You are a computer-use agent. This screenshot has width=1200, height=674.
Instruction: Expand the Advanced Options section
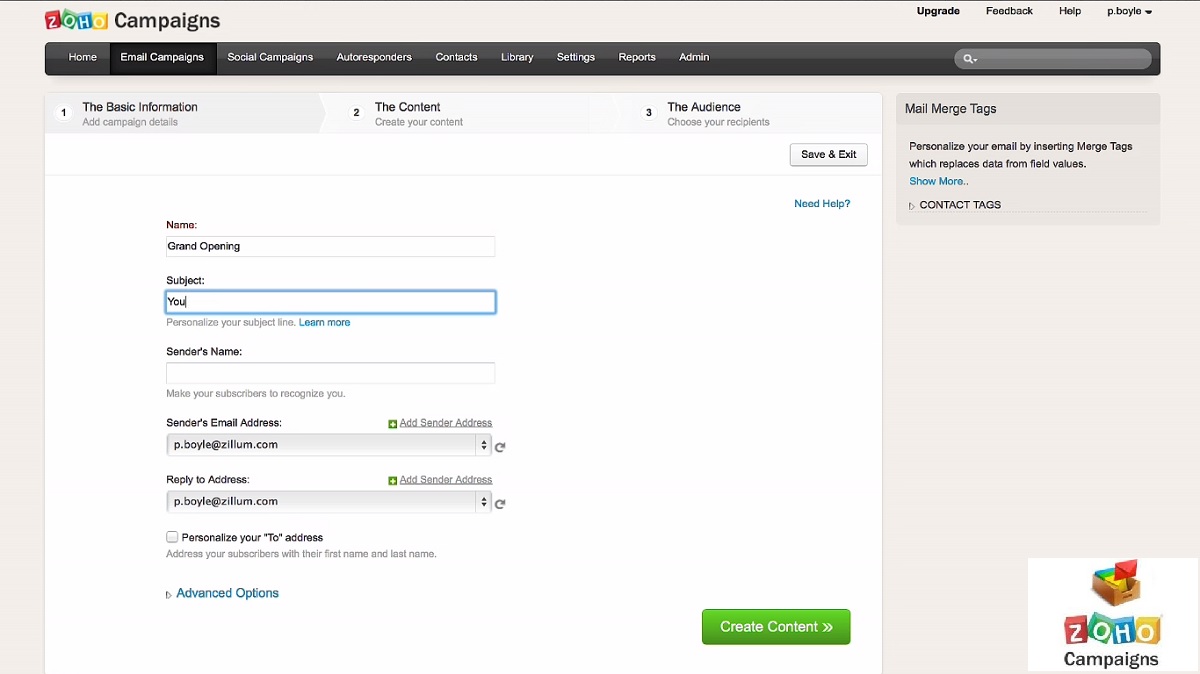pos(227,593)
